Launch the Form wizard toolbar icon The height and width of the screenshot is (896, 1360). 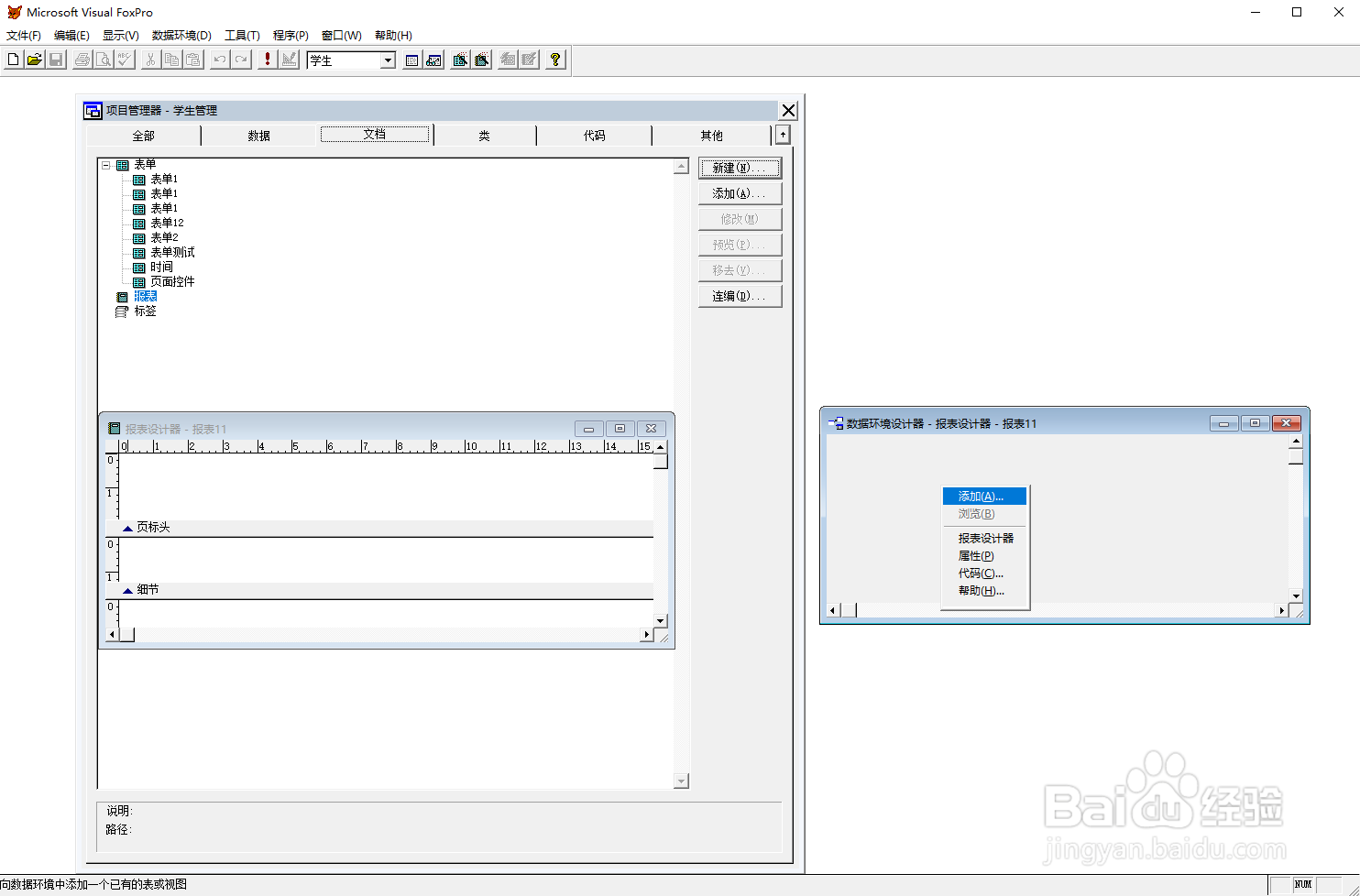(x=460, y=60)
